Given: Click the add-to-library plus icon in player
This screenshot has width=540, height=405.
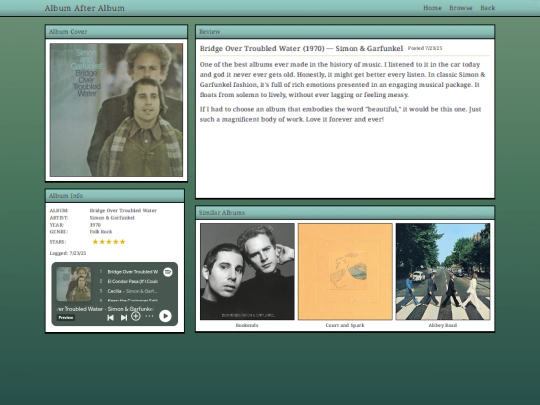Looking at the screenshot, I should (136, 316).
